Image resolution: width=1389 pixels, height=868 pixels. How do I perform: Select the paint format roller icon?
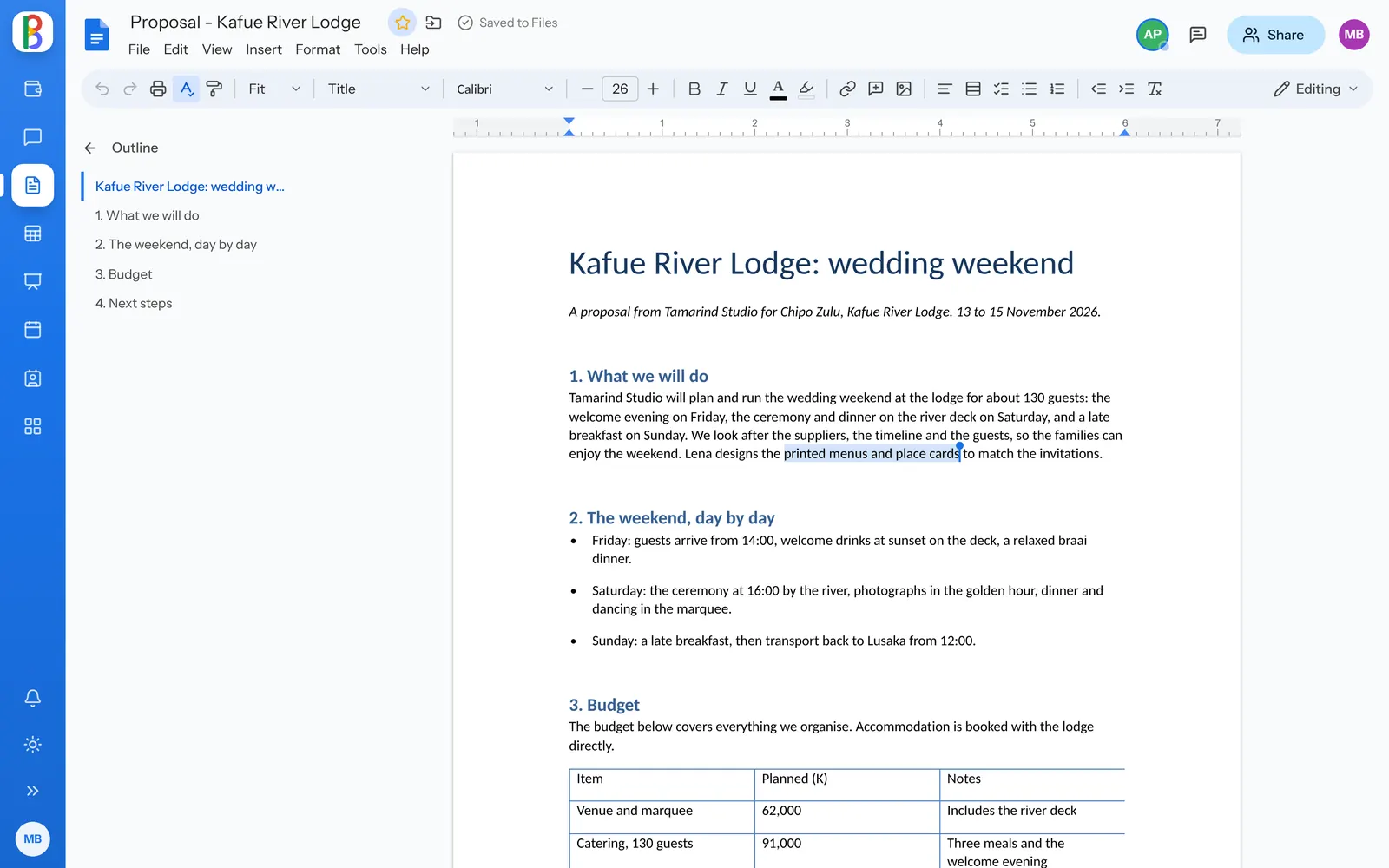click(214, 89)
